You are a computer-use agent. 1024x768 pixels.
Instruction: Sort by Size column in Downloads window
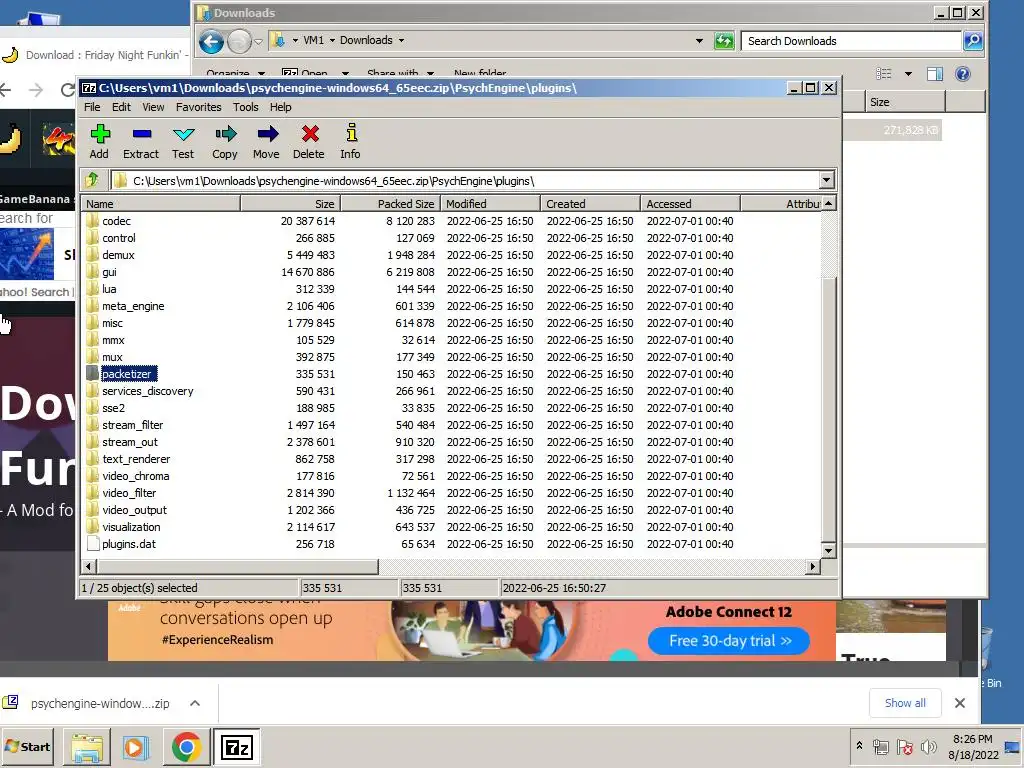[905, 102]
